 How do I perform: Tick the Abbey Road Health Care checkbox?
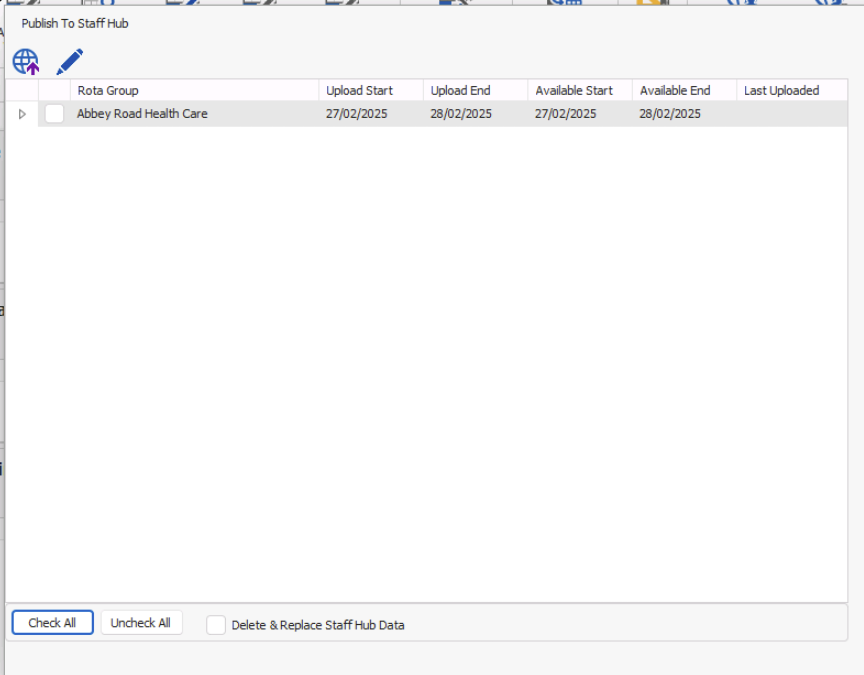tap(54, 114)
